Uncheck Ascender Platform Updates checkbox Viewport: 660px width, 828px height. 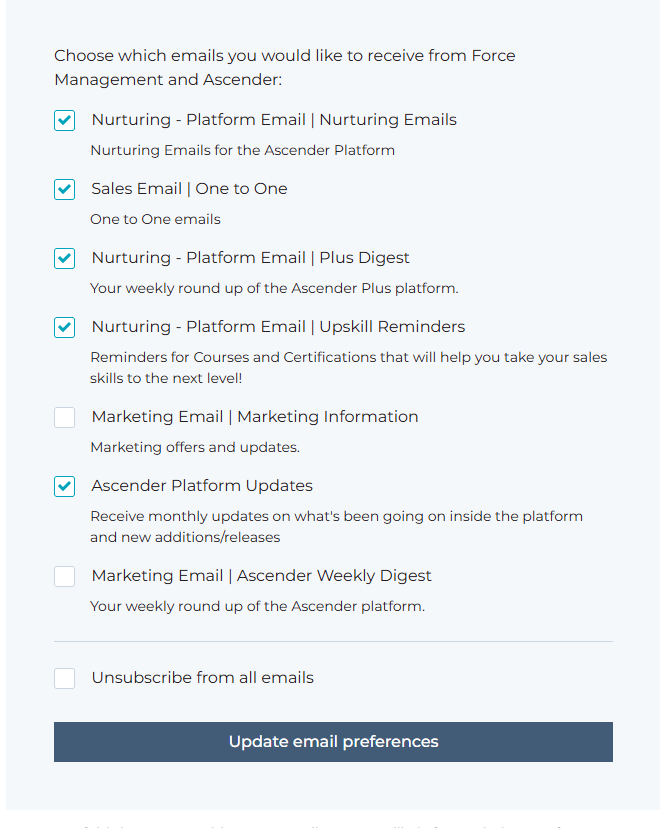click(64, 486)
